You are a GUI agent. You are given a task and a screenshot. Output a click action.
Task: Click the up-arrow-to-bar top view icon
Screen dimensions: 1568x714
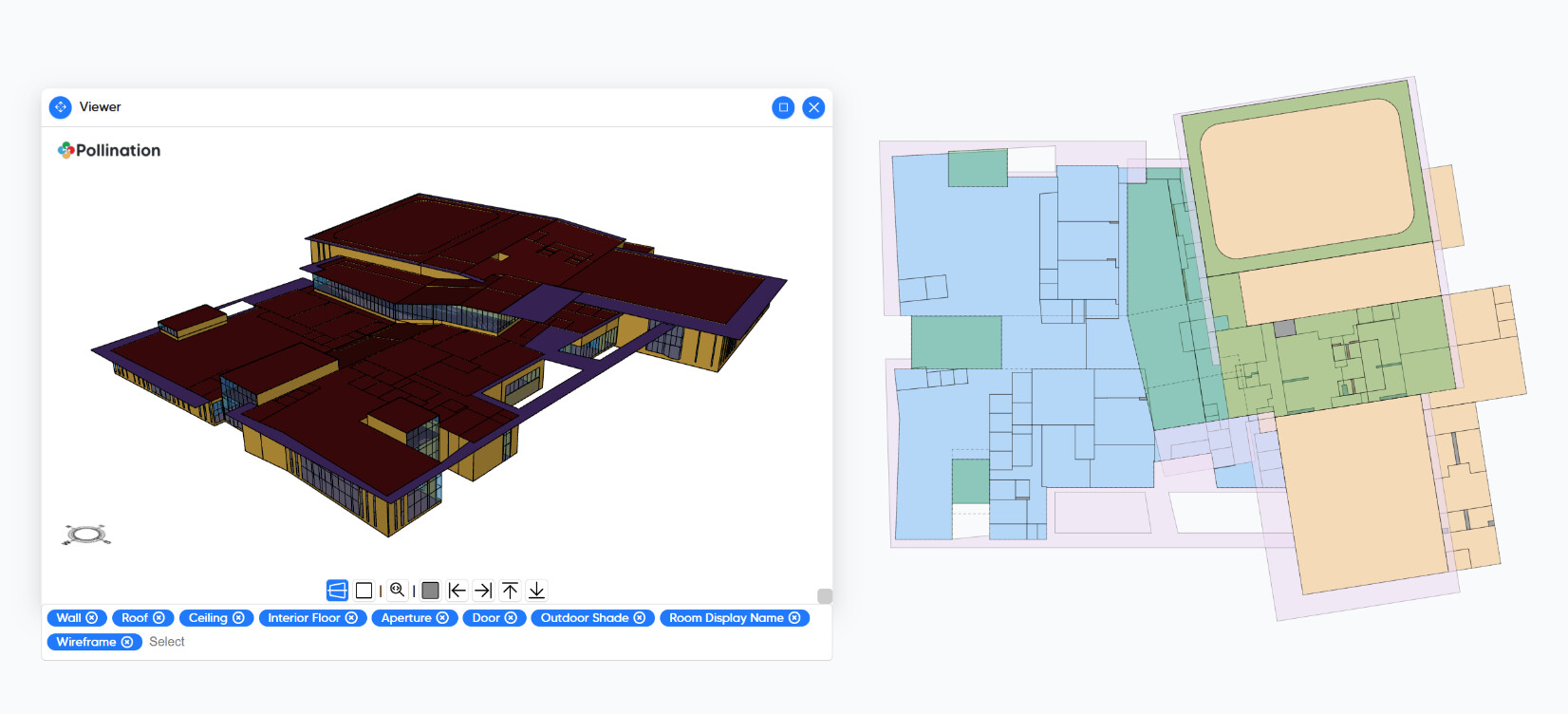tap(510, 591)
